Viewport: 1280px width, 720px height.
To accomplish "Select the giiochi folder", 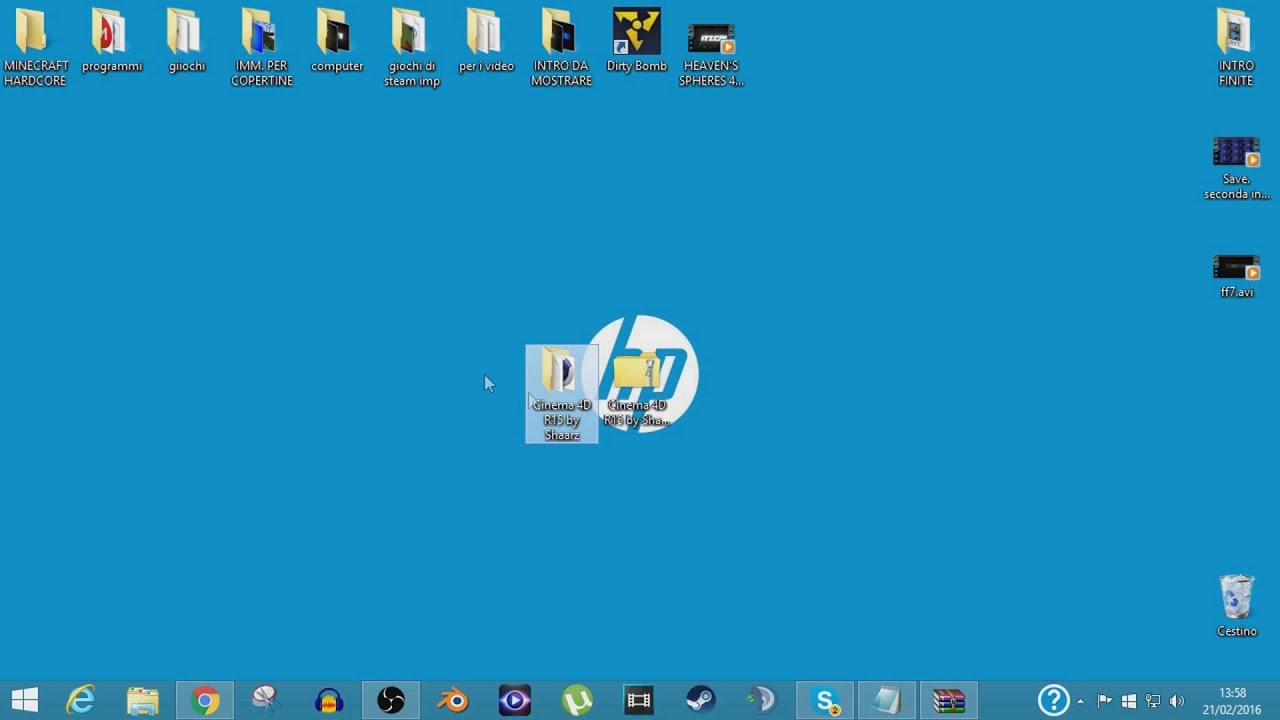I will tap(186, 42).
